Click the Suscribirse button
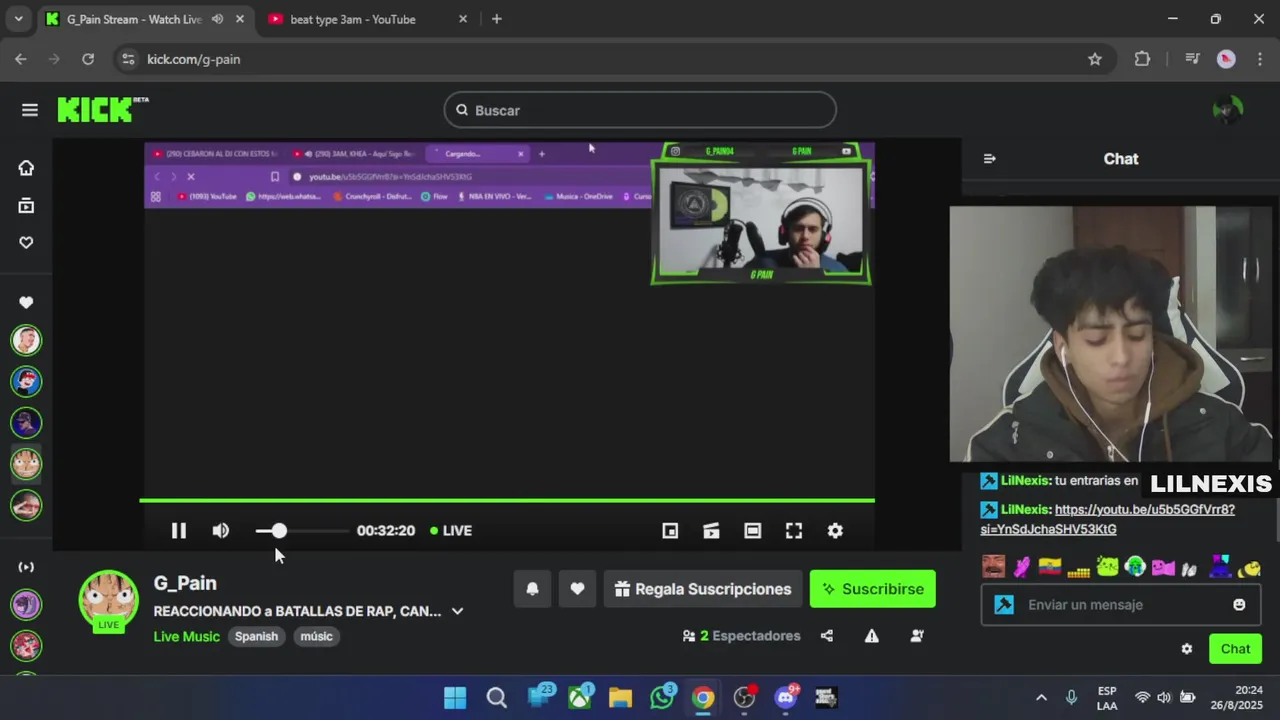 tap(872, 589)
